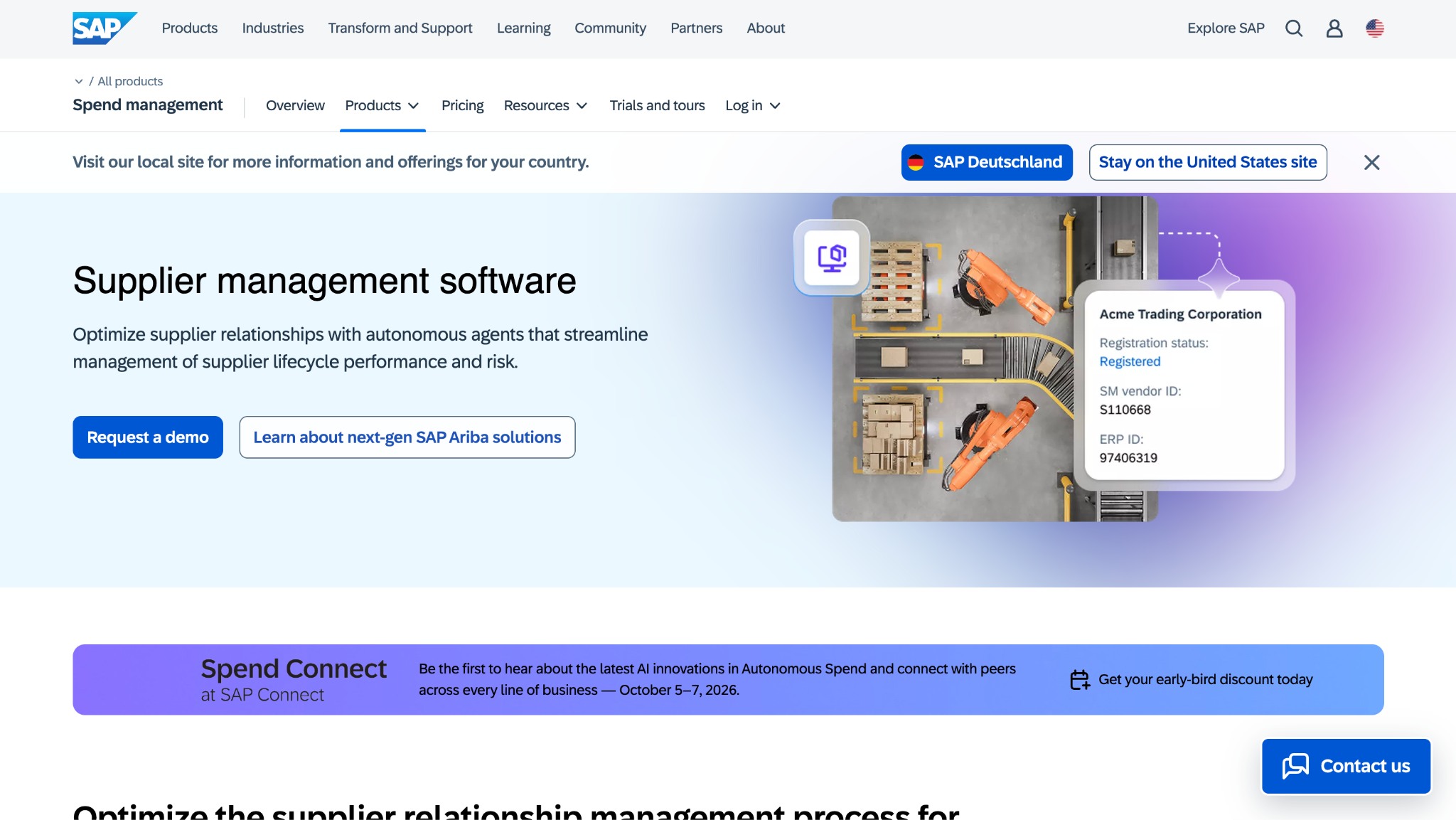Click the warehouse robots hero image
The height and width of the screenshot is (820, 1456).
[995, 358]
